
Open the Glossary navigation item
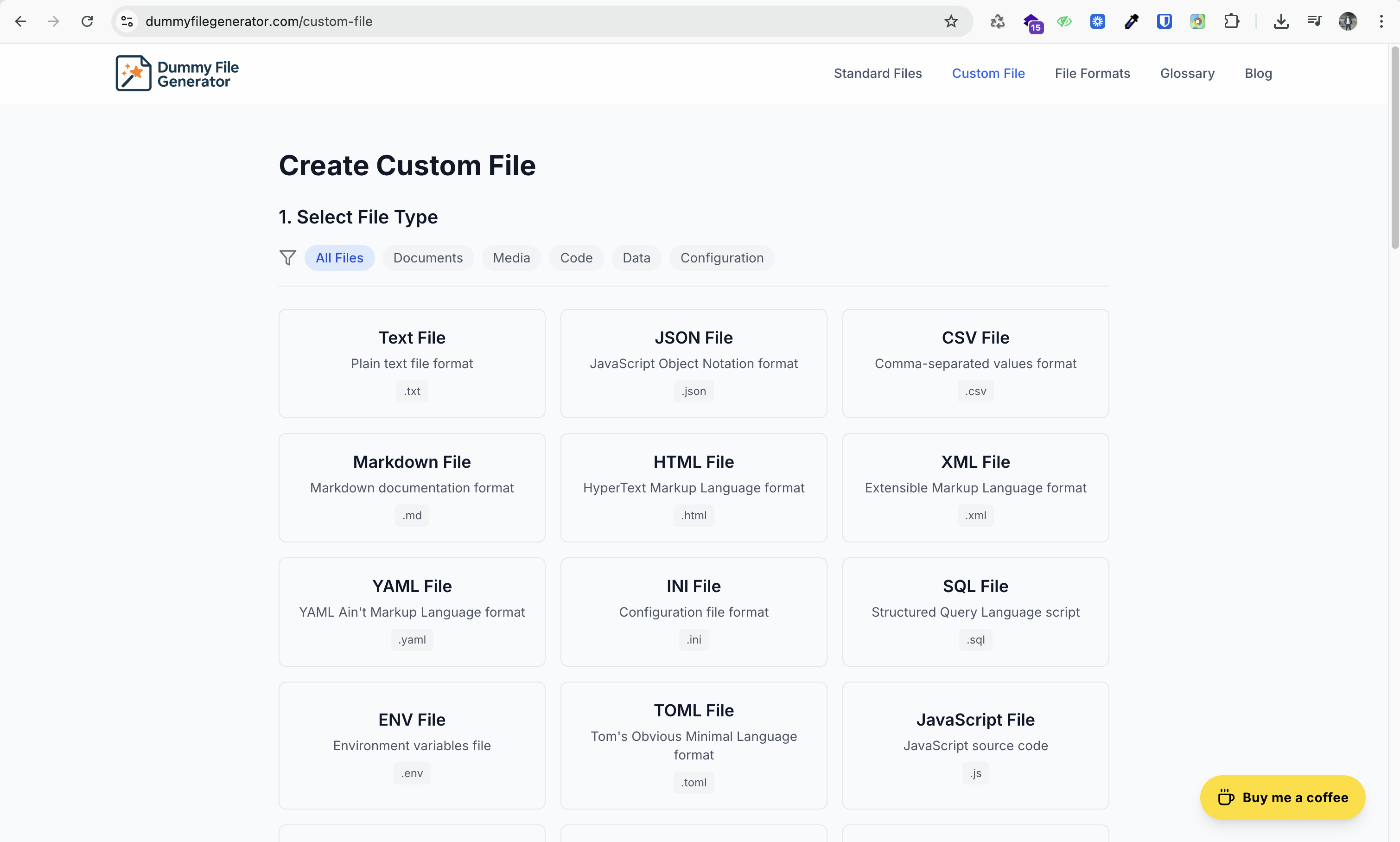click(1187, 73)
